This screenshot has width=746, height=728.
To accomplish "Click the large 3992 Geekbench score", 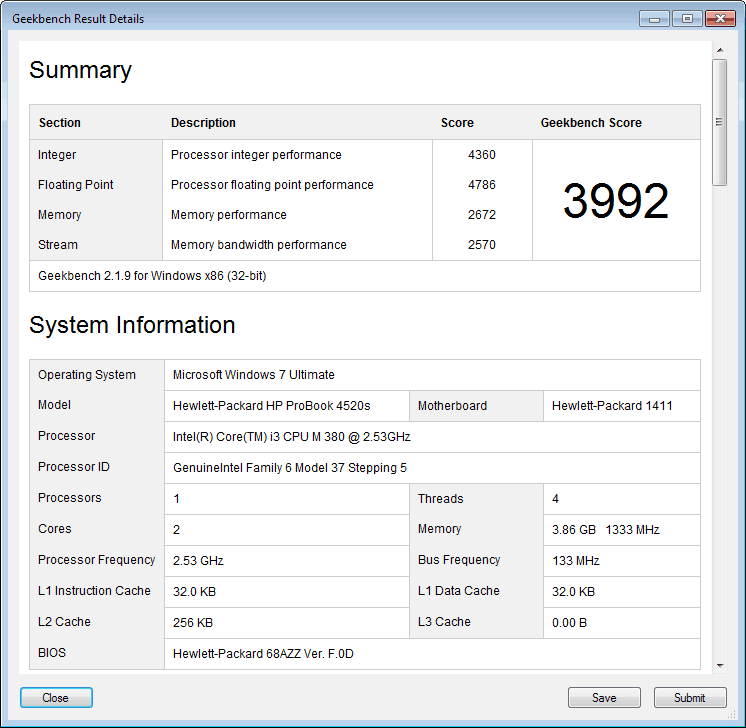I will 615,201.
